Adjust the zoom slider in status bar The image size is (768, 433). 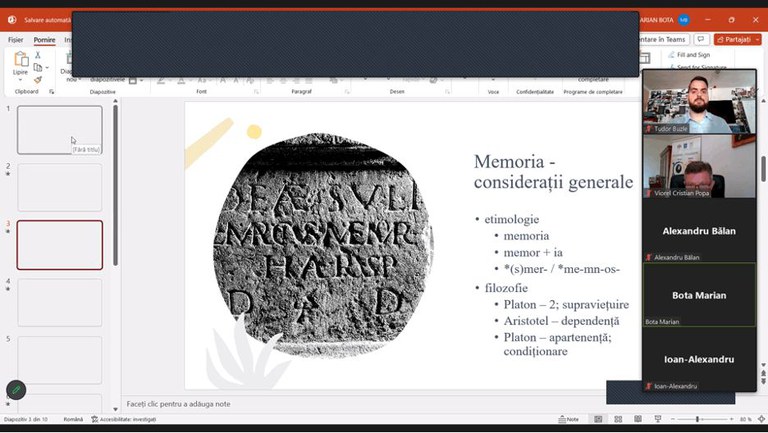[x=697, y=419]
